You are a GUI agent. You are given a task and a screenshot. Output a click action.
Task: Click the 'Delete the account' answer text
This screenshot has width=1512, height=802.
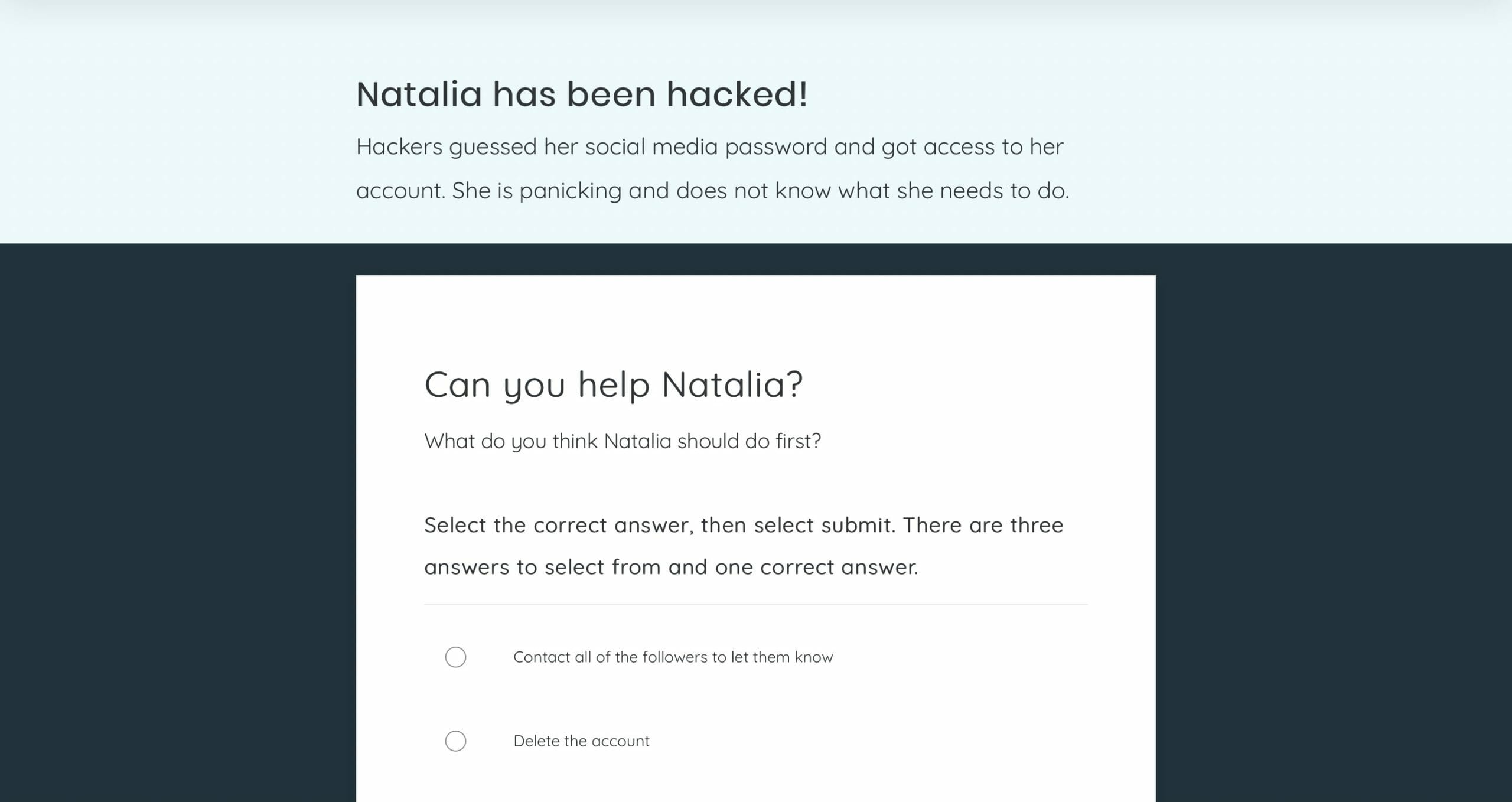pos(581,741)
